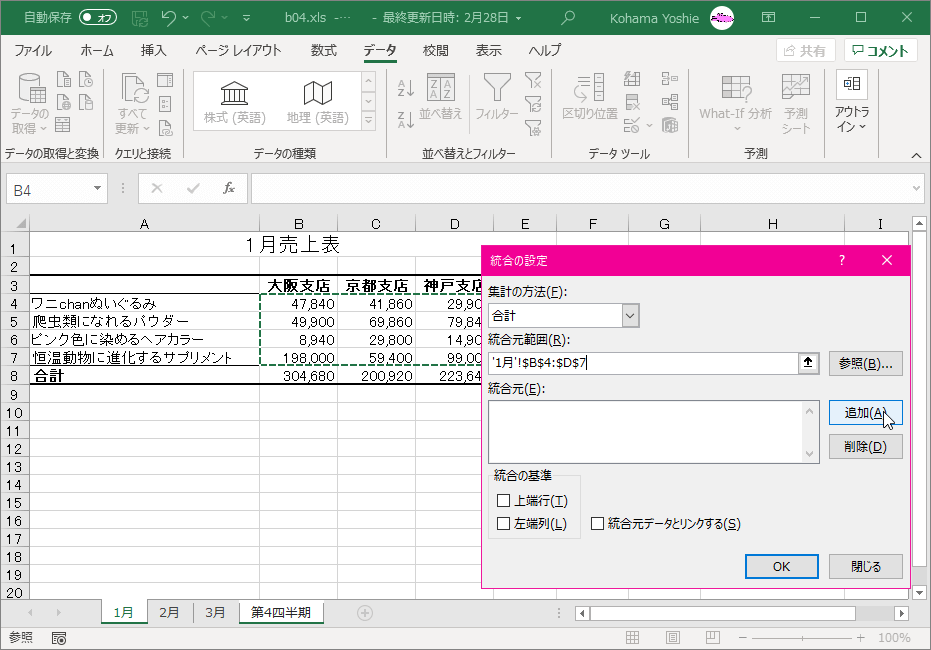Click the zoom slider in status bar
The width and height of the screenshot is (931, 650).
tap(802, 638)
